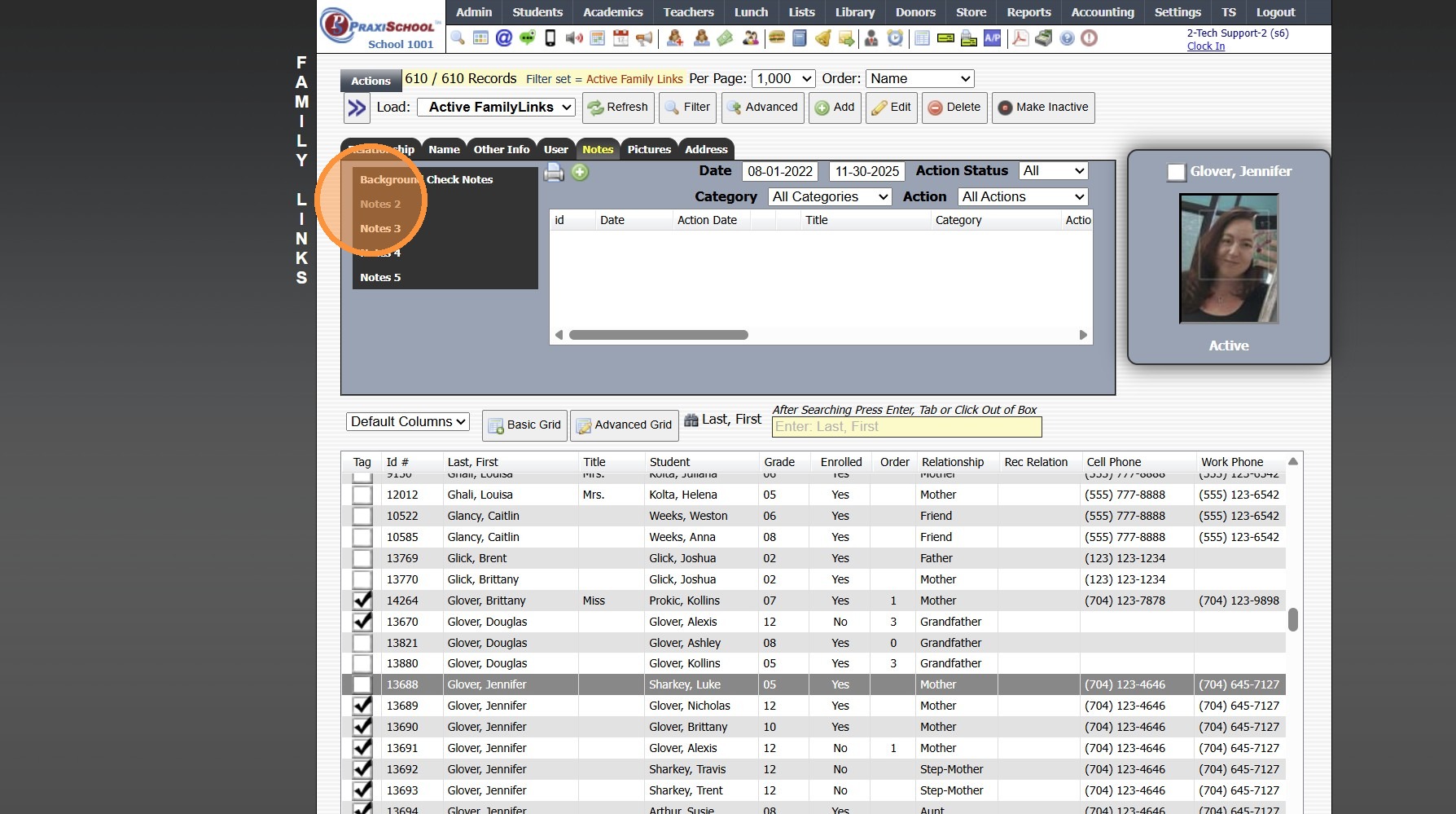Toggle the checkbox beside Glover, Jennifer photo header

(x=1176, y=172)
